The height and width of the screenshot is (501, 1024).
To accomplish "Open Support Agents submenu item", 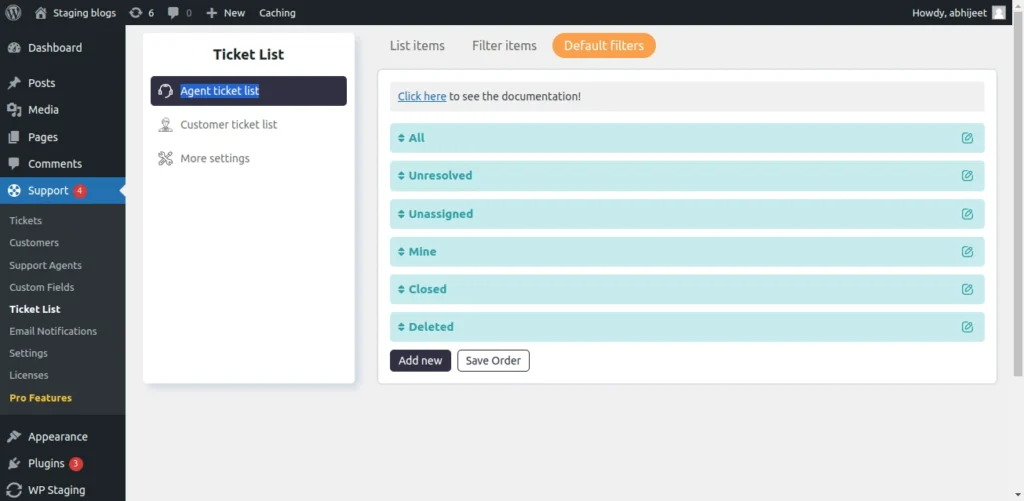I will 45,265.
